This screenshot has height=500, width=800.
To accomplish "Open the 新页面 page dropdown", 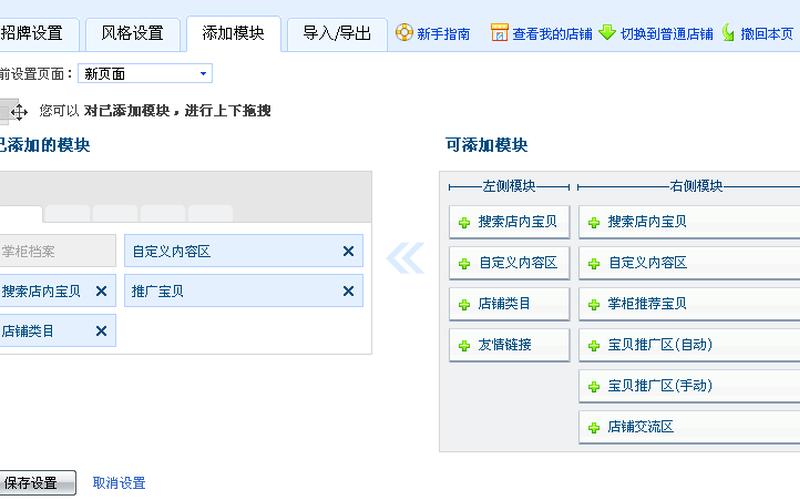I will pos(145,73).
